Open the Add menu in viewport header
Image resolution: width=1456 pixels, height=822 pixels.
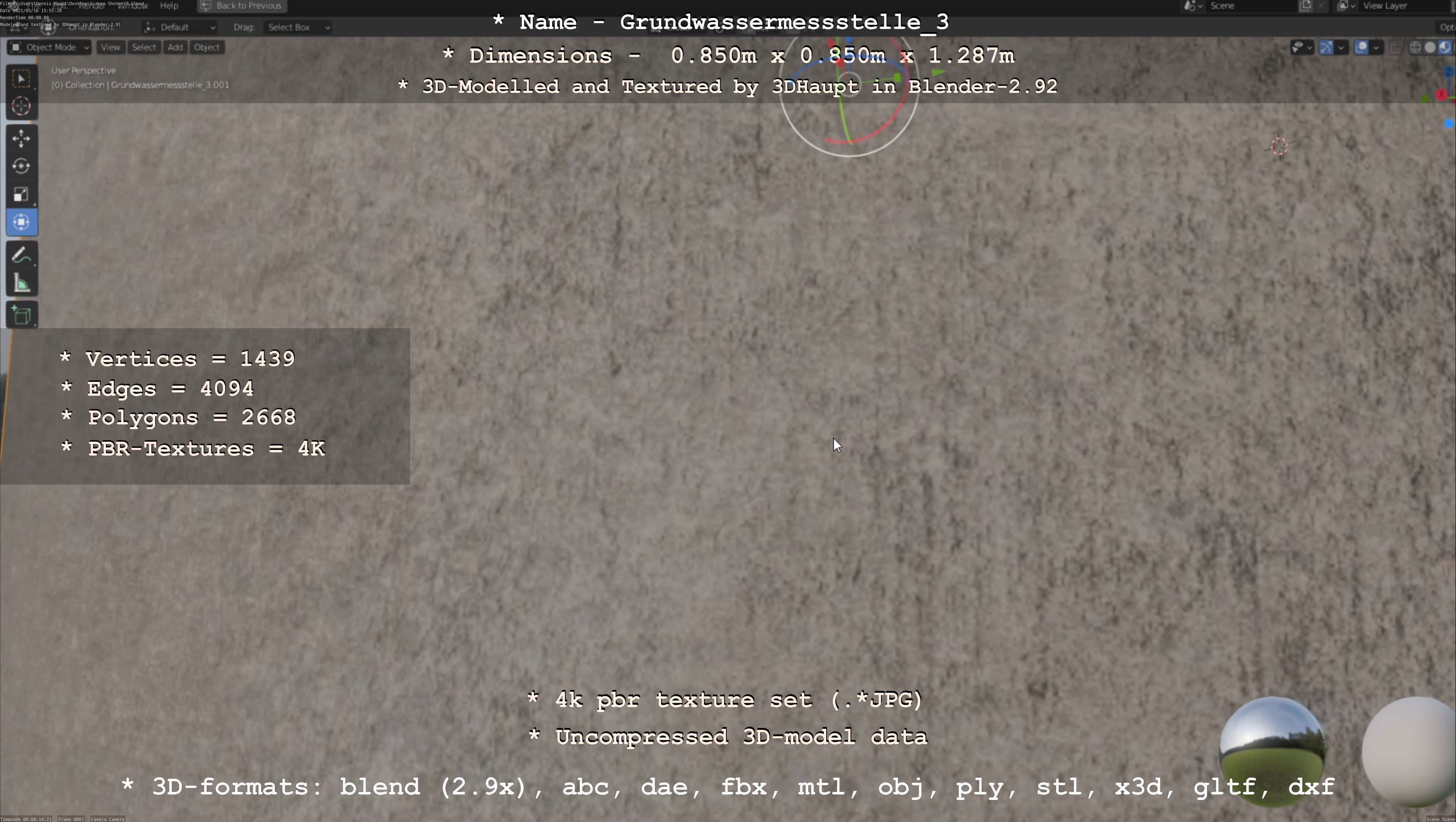pyautogui.click(x=175, y=47)
